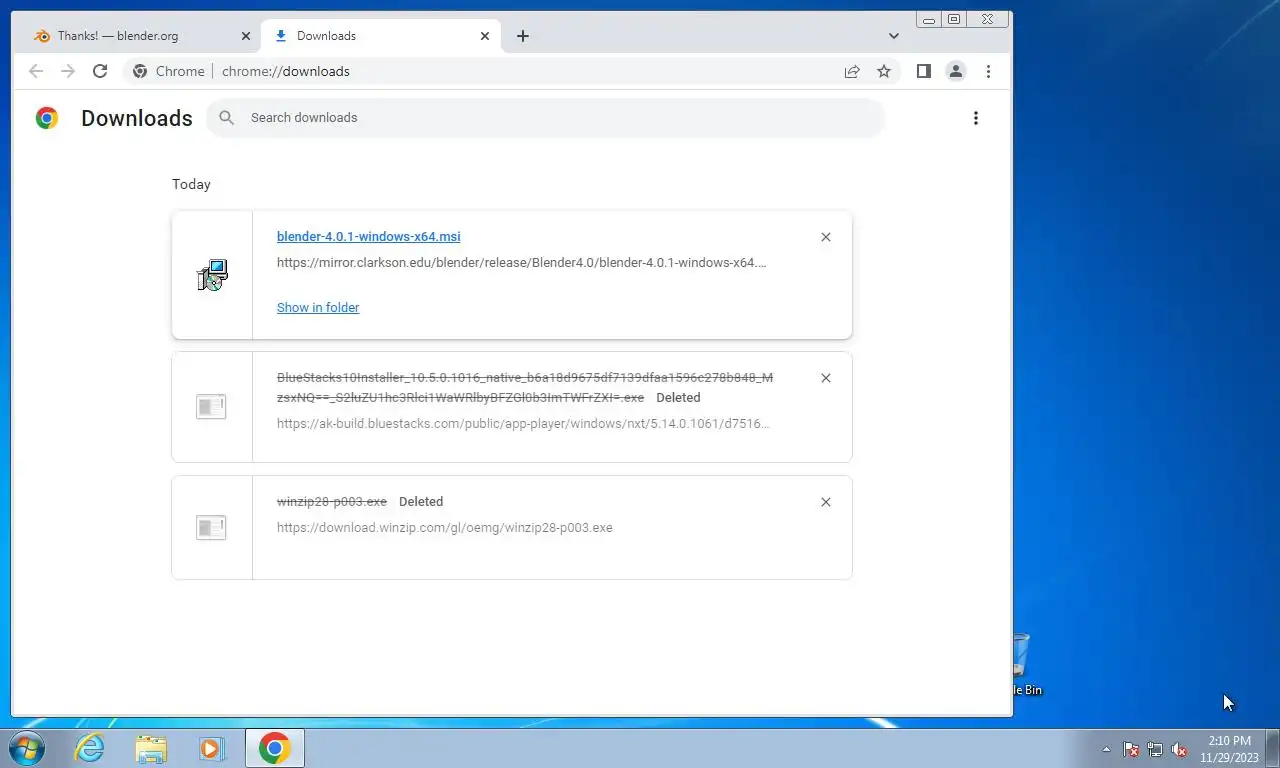The width and height of the screenshot is (1280, 768).
Task: Open blender-4.0.1-windows-x64.msi file link
Action: coord(369,237)
